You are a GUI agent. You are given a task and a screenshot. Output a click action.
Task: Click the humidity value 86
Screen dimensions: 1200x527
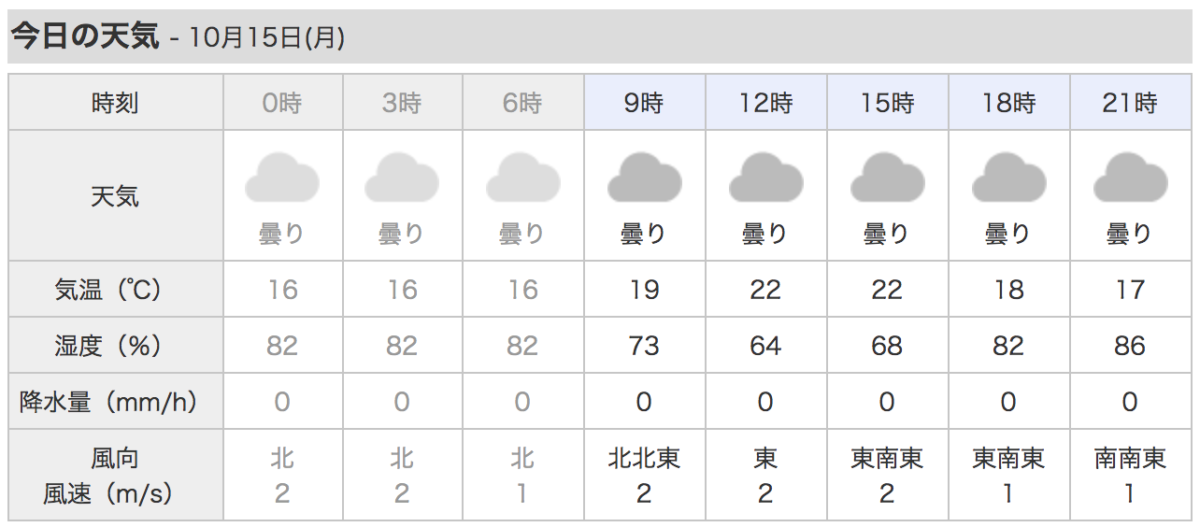click(1130, 346)
